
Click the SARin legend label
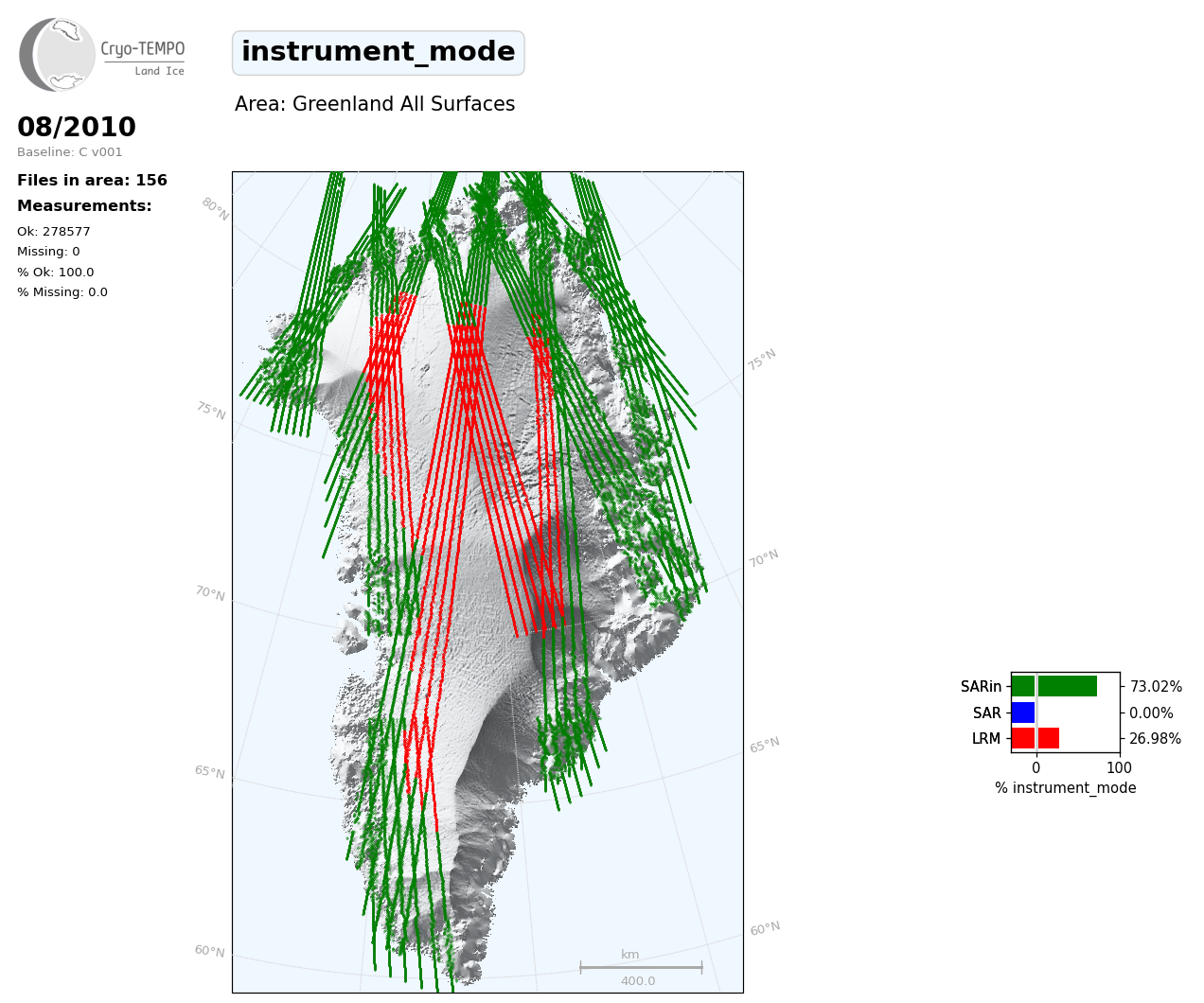click(x=981, y=687)
